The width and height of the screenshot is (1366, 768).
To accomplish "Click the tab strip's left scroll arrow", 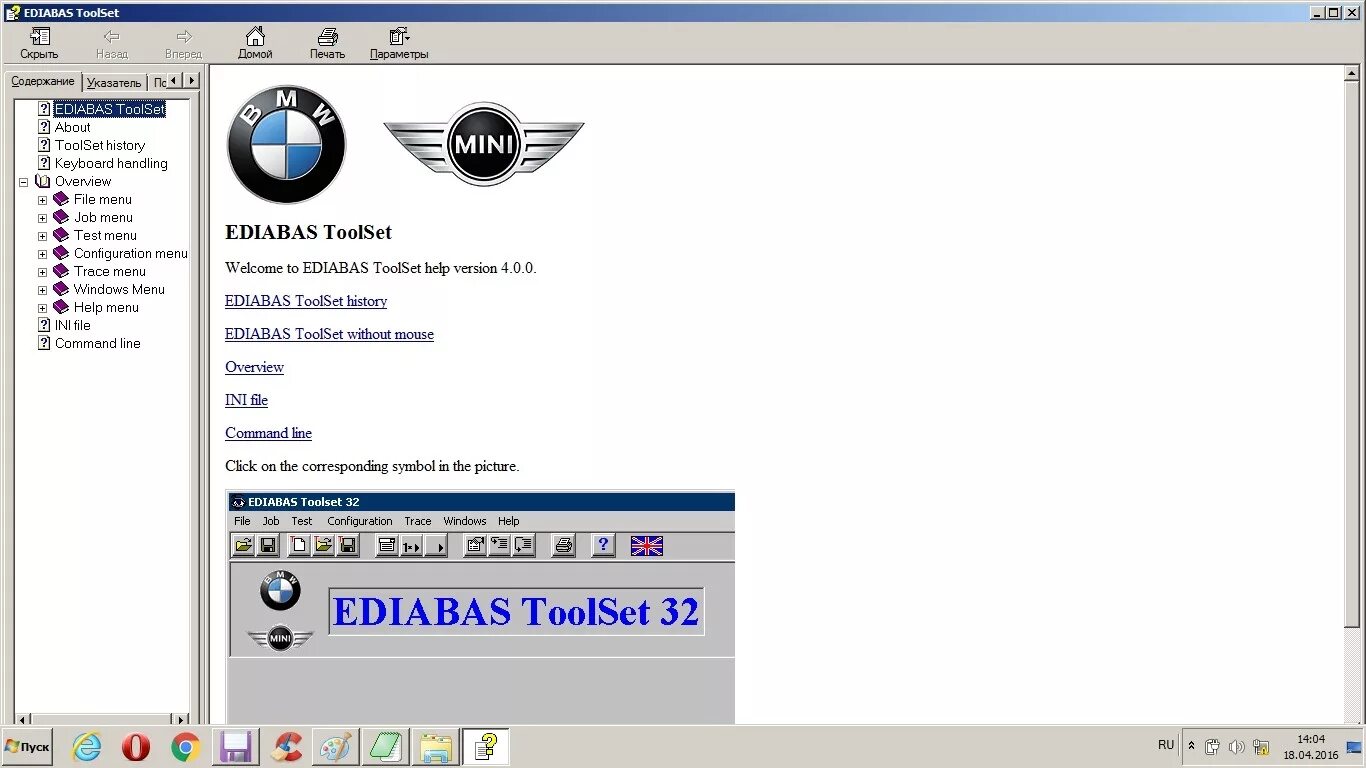I will 173,80.
